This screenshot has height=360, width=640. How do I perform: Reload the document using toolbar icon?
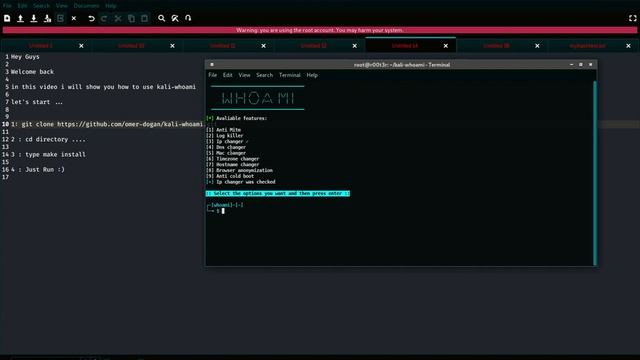click(x=60, y=18)
